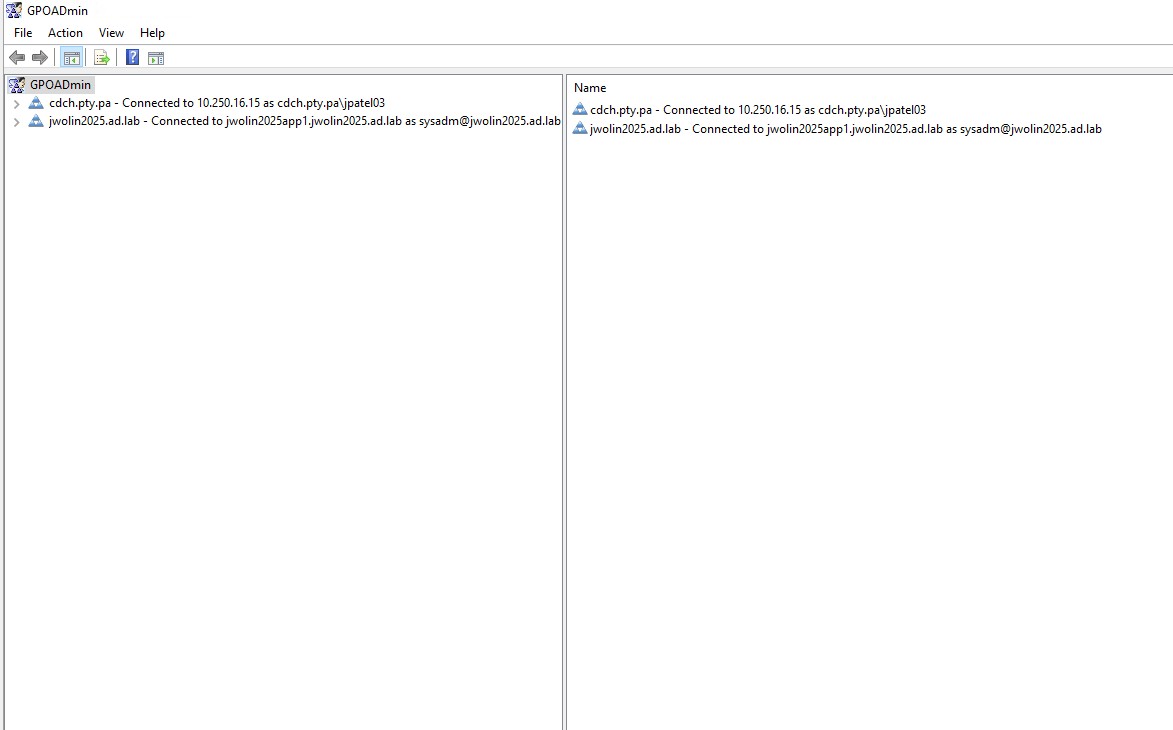Click the Back arrow in toolbar
Viewport: 1173px width, 730px height.
click(x=17, y=58)
